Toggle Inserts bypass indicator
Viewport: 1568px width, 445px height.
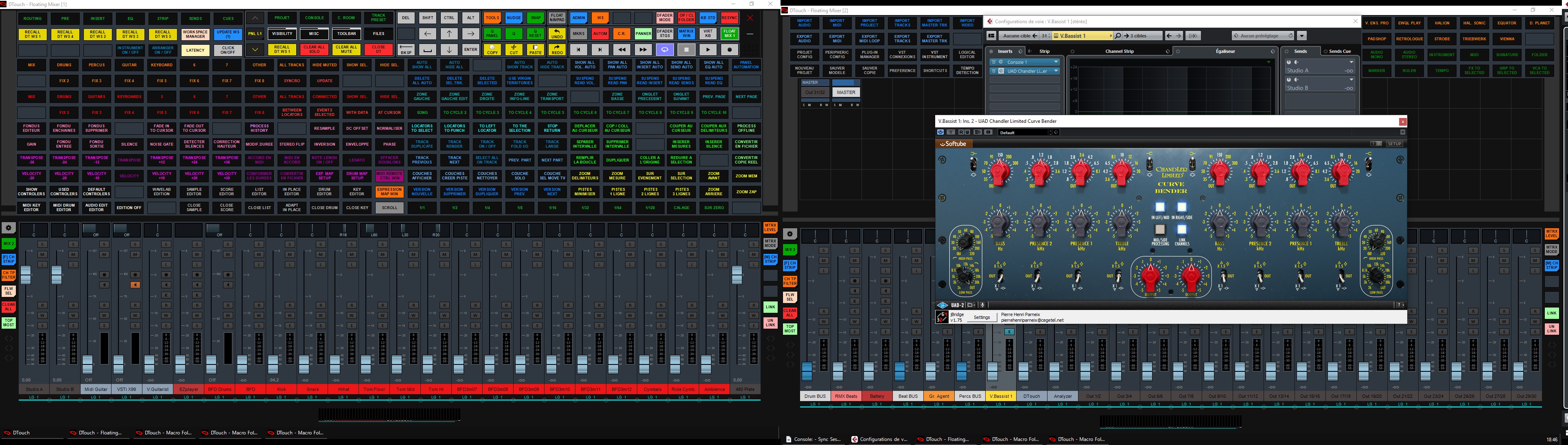click(992, 52)
